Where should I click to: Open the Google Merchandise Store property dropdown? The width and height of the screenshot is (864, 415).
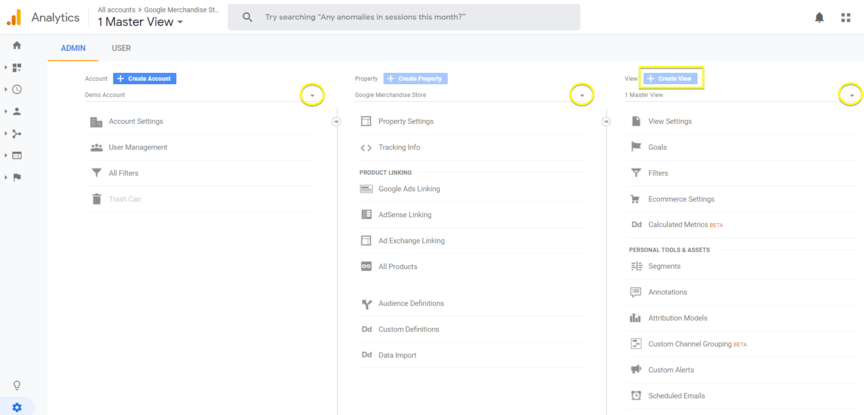(x=582, y=95)
